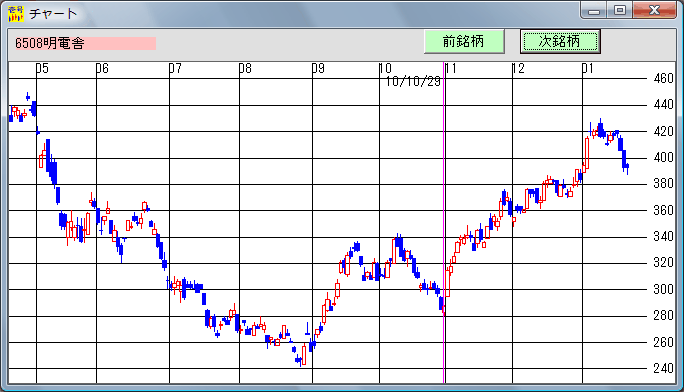Click the 12 month label on time axis
The height and width of the screenshot is (392, 684).
[518, 68]
